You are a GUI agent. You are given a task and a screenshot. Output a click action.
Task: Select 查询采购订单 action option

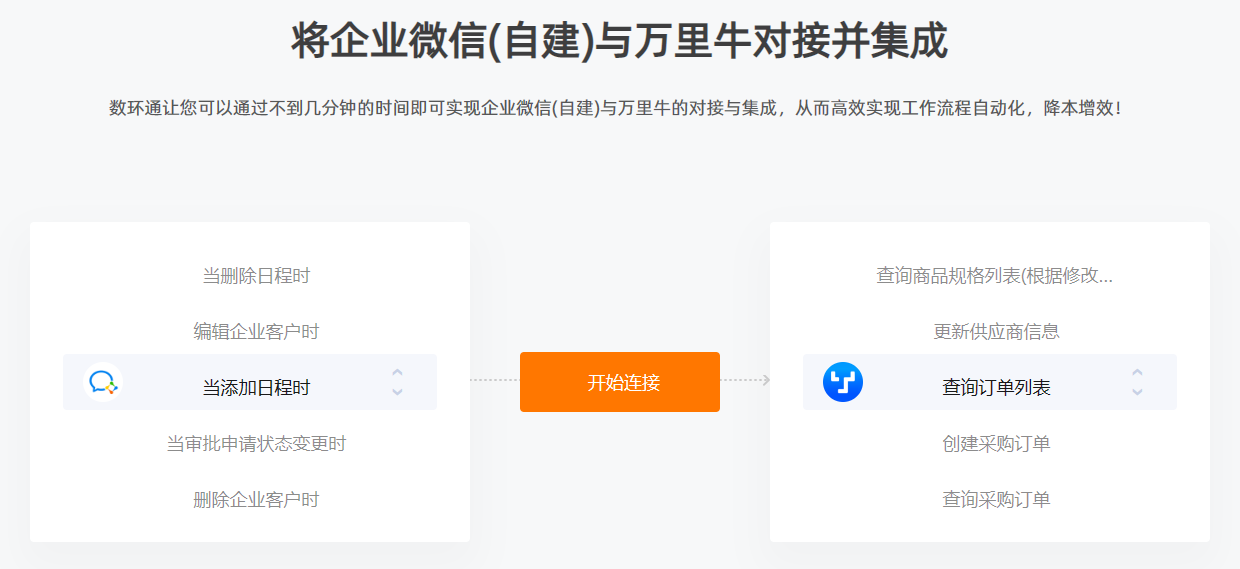click(996, 500)
